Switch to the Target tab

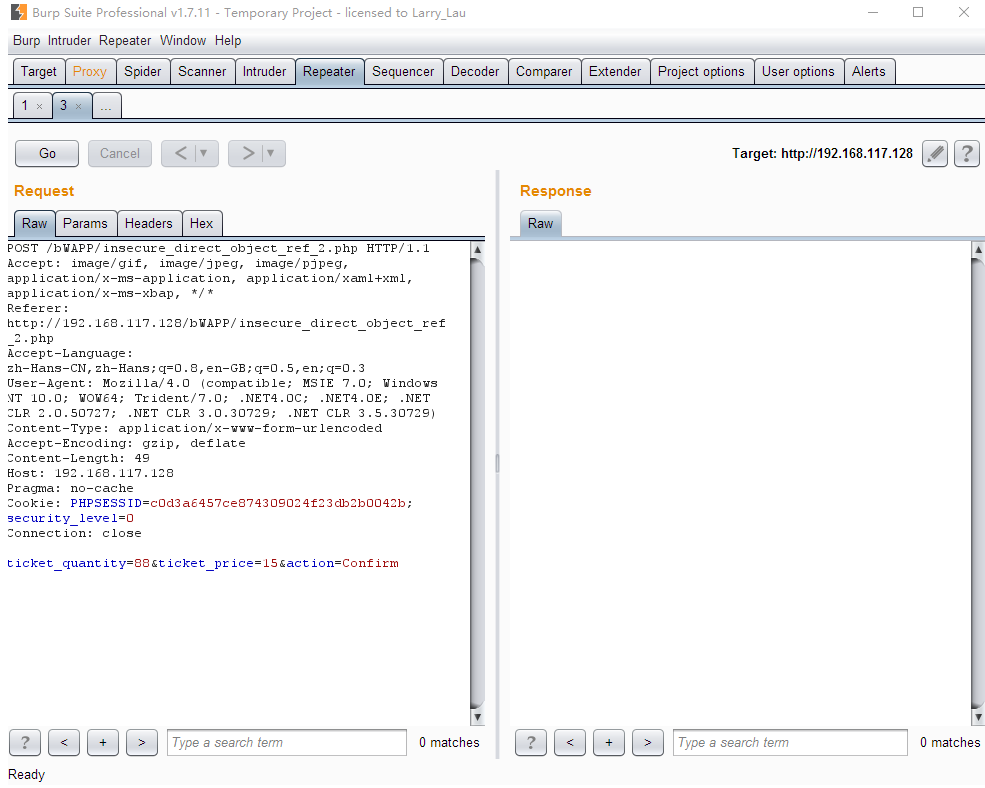click(39, 72)
